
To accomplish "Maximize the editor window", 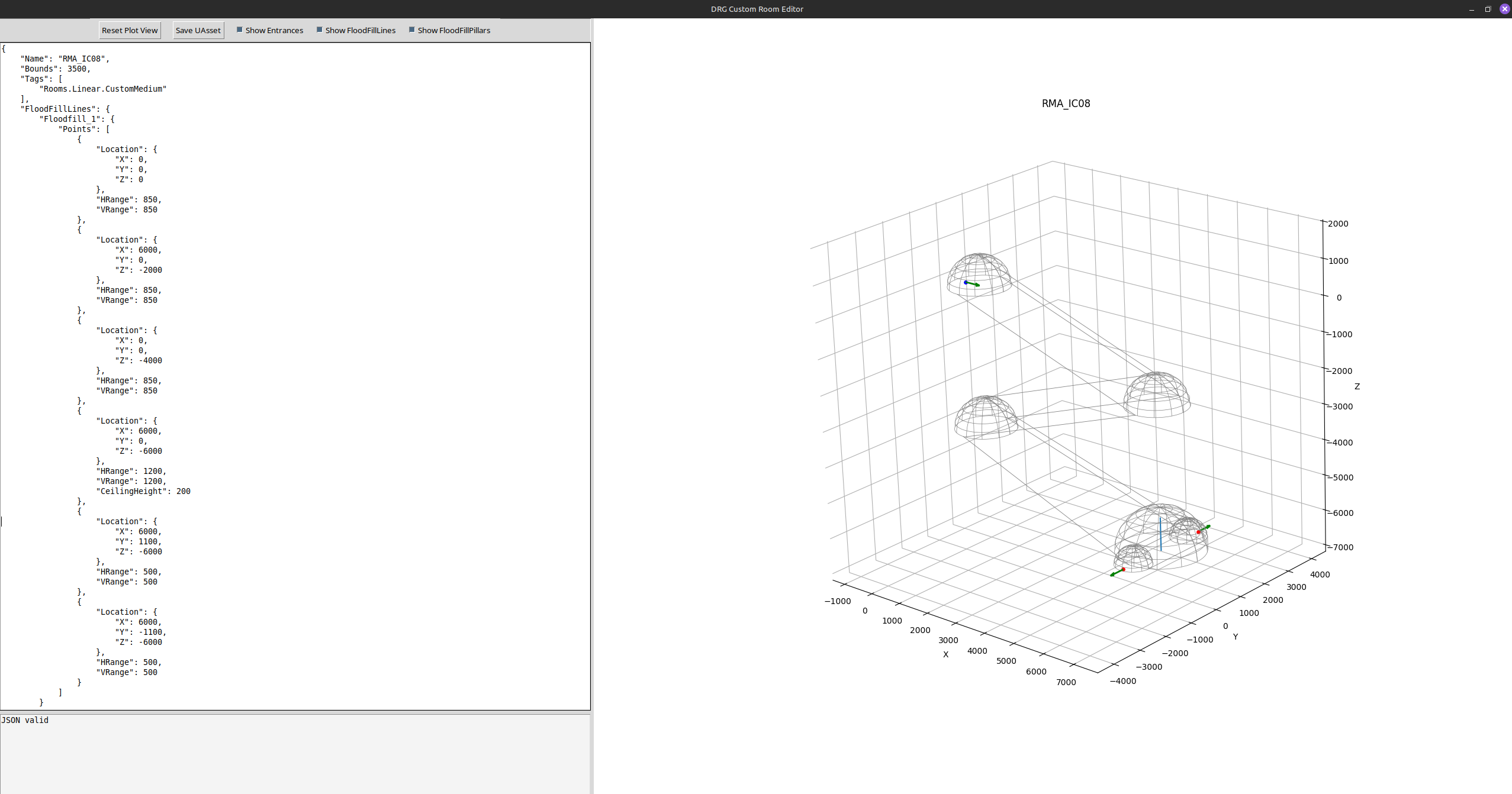I will pos(1488,9).
